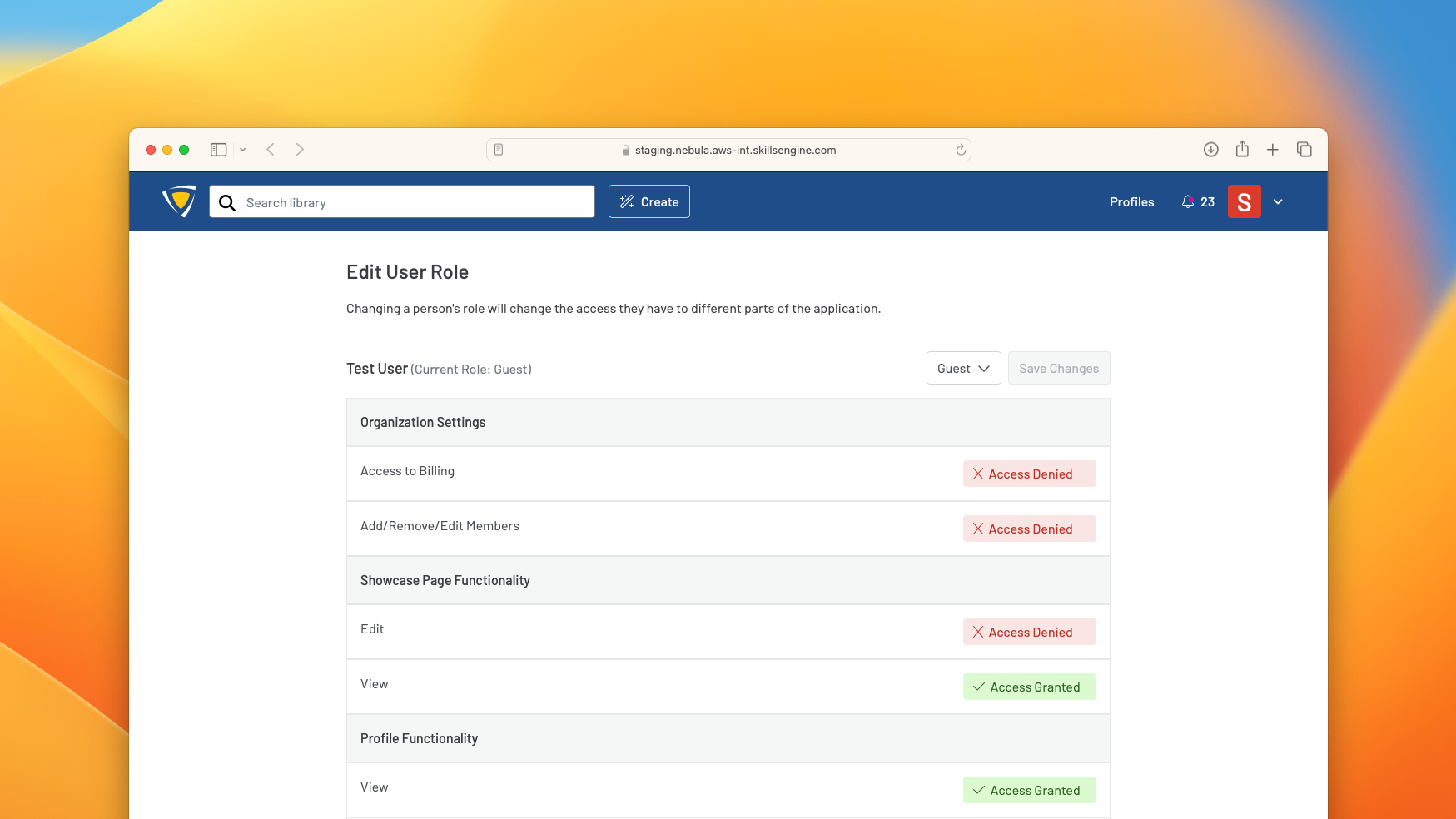Open a new tab with the plus button
The height and width of the screenshot is (819, 1456).
coord(1273,149)
